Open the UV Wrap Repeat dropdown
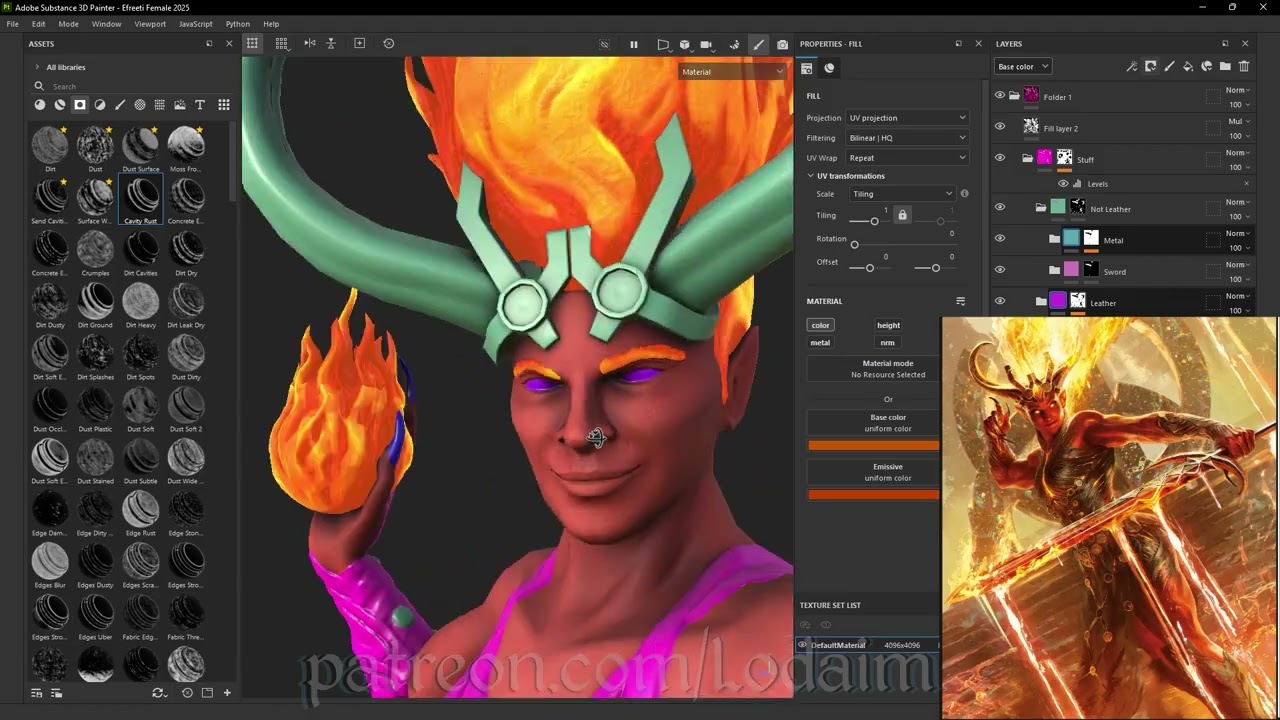This screenshot has width=1280, height=720. click(907, 158)
